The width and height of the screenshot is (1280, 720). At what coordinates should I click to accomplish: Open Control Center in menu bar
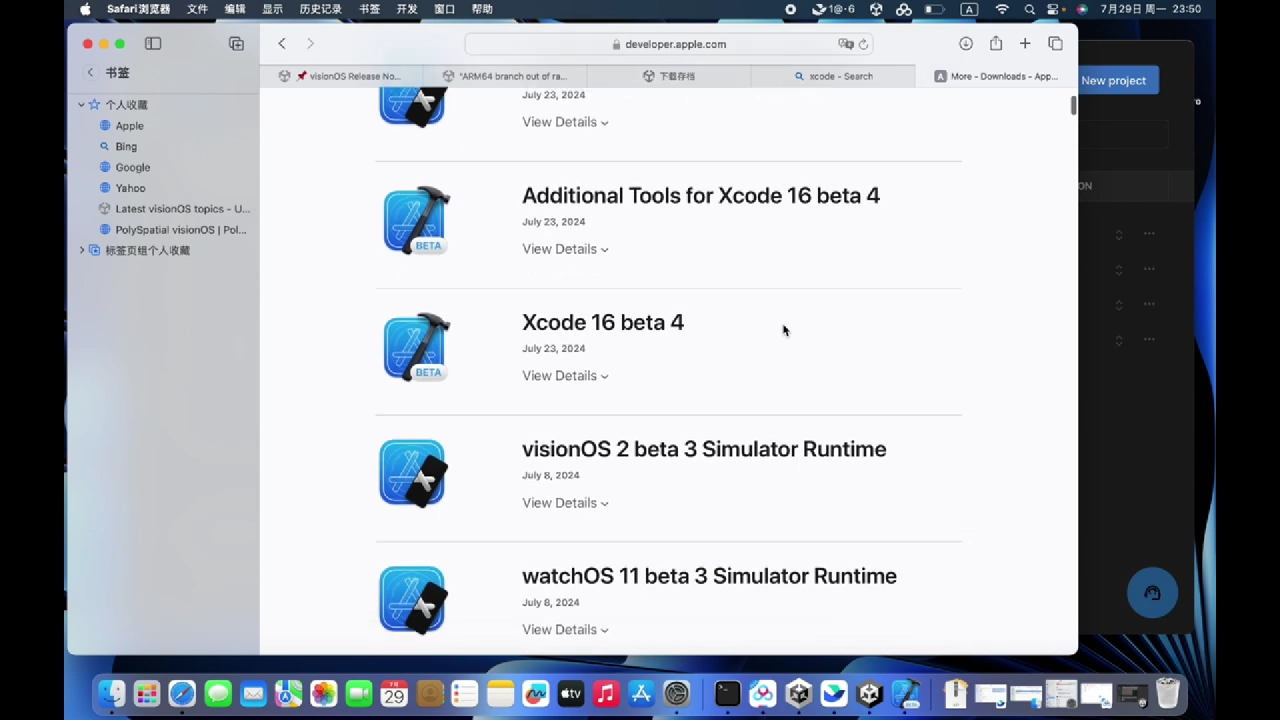click(1054, 9)
